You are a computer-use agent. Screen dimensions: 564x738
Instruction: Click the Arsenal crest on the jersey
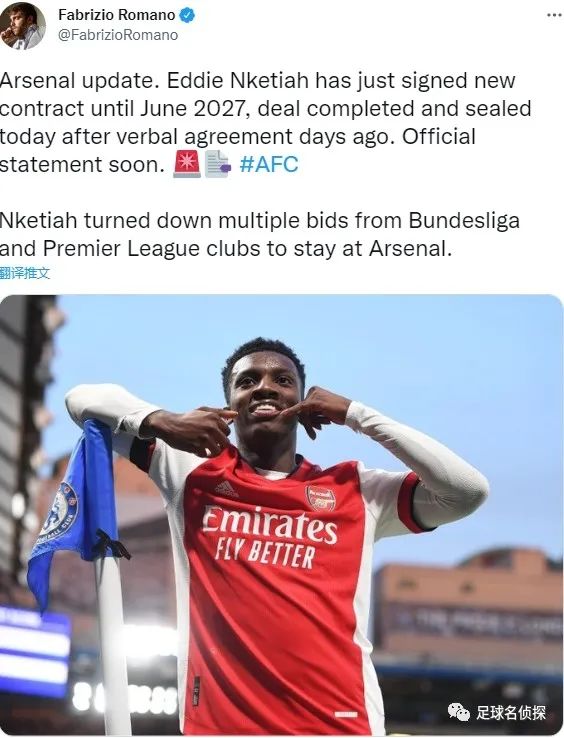[321, 498]
